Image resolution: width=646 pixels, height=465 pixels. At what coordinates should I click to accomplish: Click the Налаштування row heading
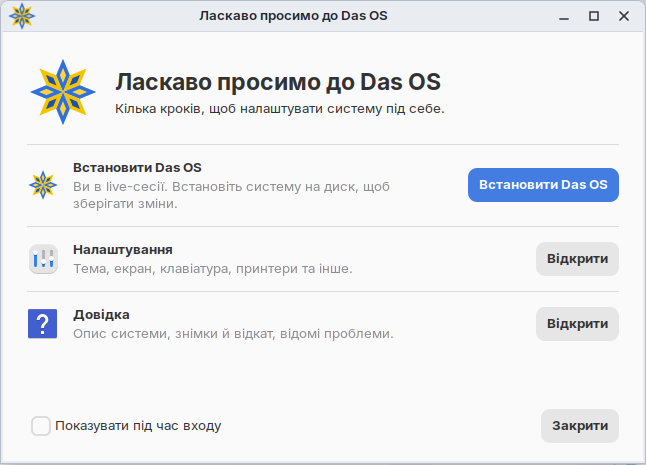tap(123, 250)
